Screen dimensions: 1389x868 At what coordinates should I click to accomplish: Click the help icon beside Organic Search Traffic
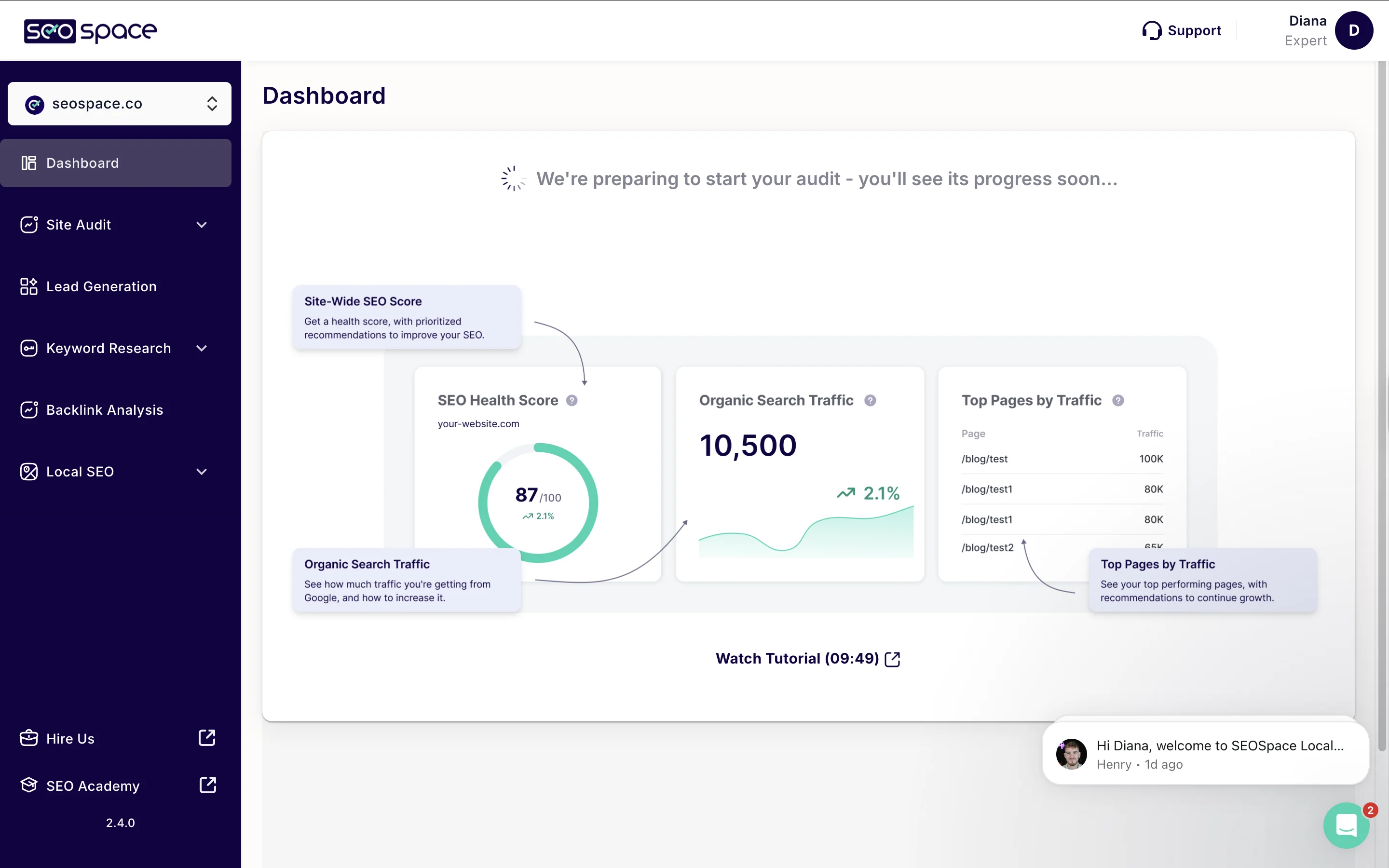[x=870, y=401]
